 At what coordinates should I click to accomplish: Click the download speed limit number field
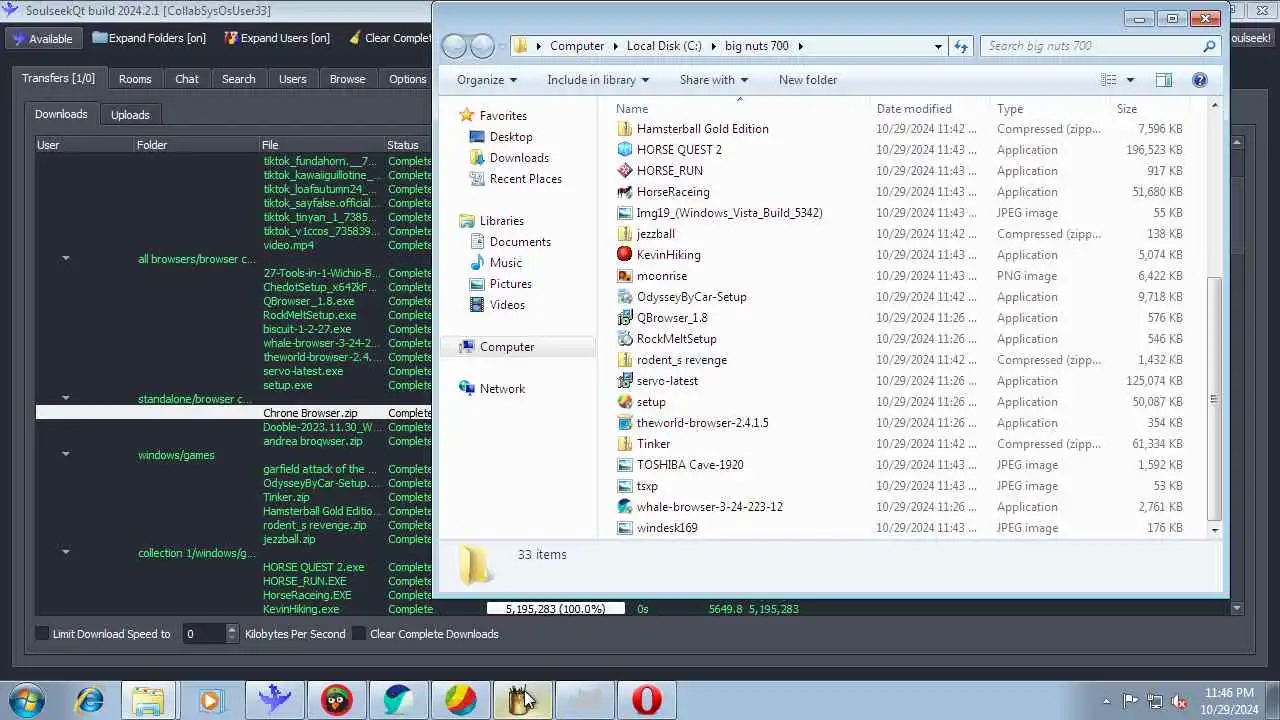[204, 634]
